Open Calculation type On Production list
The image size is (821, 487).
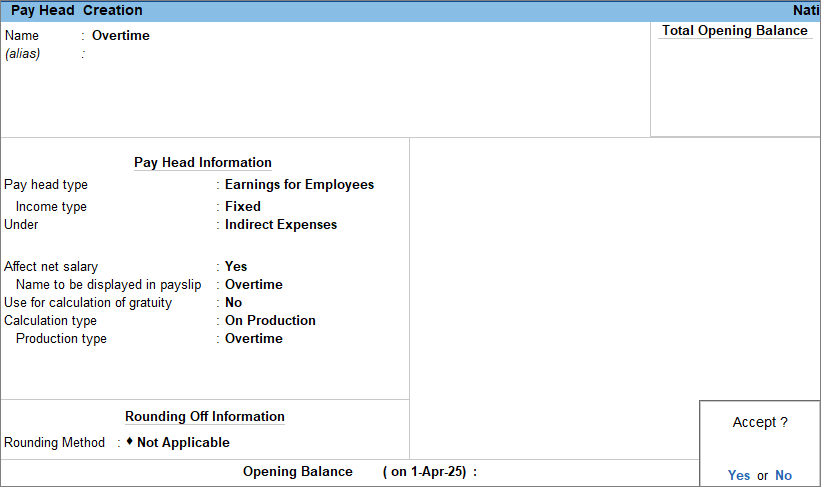270,320
